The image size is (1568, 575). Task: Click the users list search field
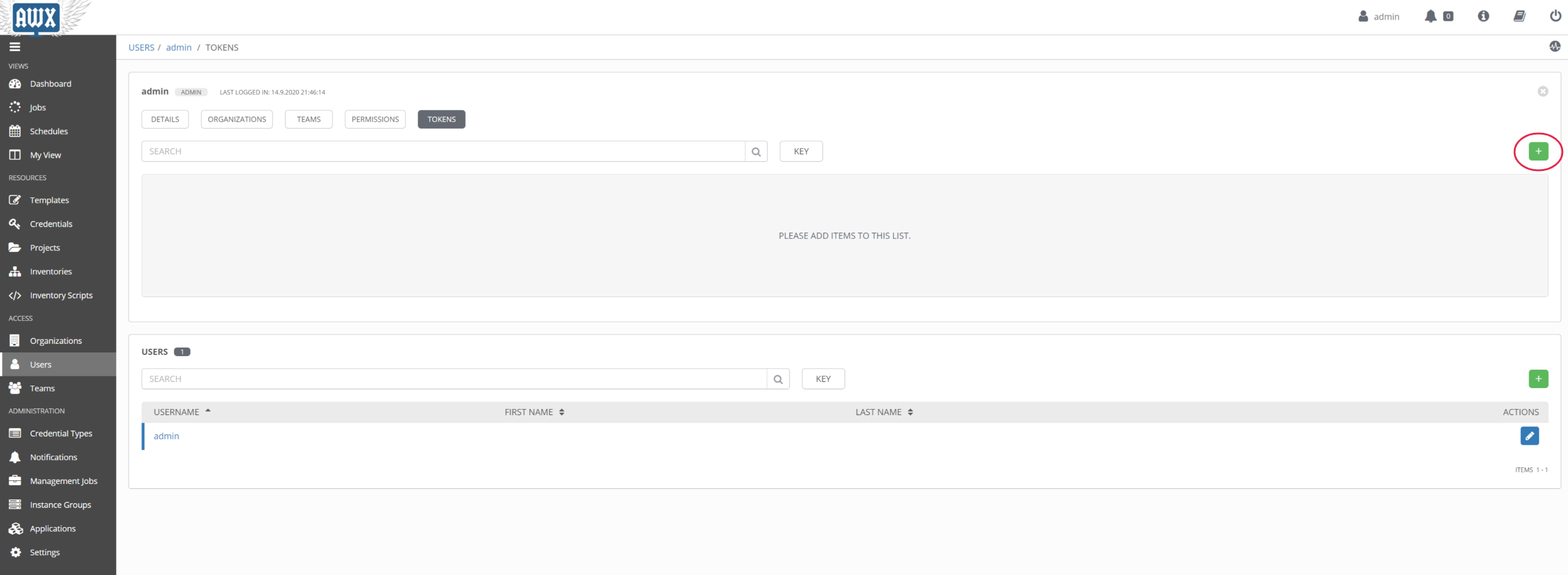454,379
